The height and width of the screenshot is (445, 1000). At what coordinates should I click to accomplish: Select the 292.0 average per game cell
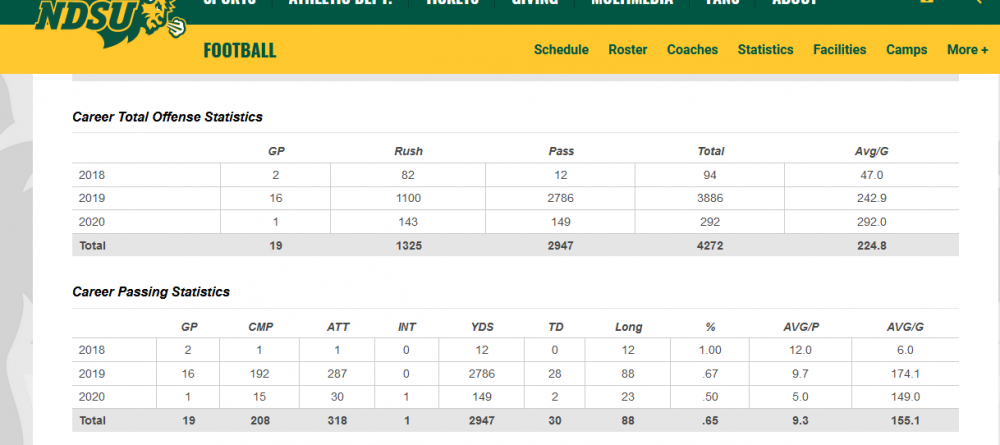[872, 222]
